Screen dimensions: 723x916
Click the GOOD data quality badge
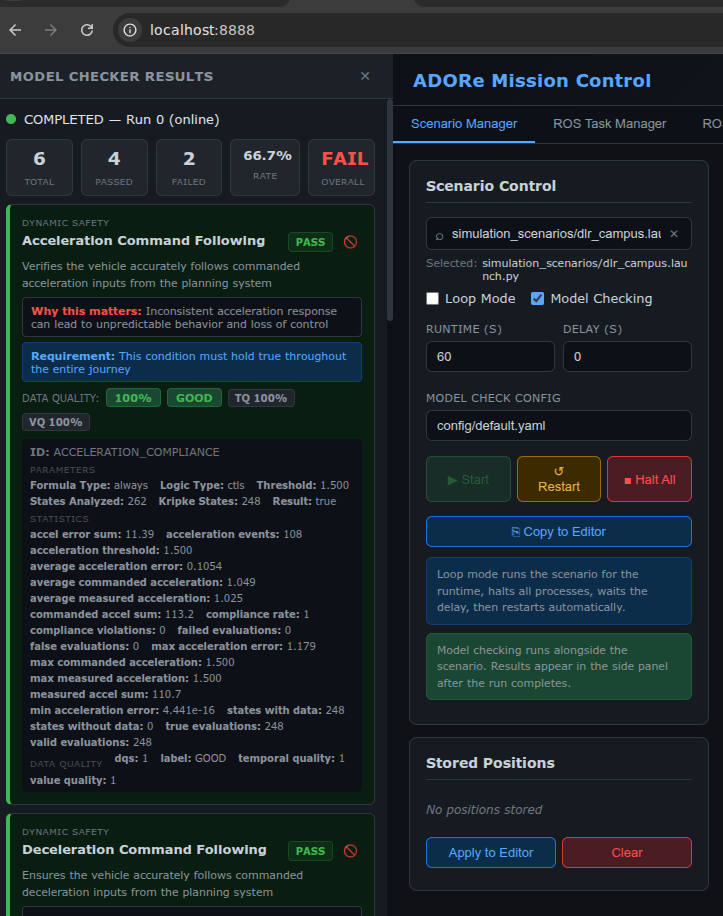coord(194,398)
